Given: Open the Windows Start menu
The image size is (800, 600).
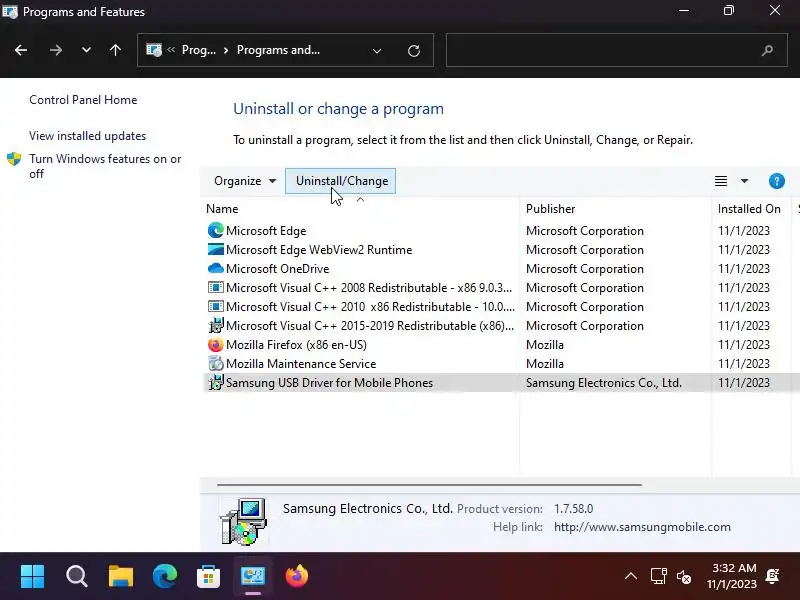Looking at the screenshot, I should point(33,577).
